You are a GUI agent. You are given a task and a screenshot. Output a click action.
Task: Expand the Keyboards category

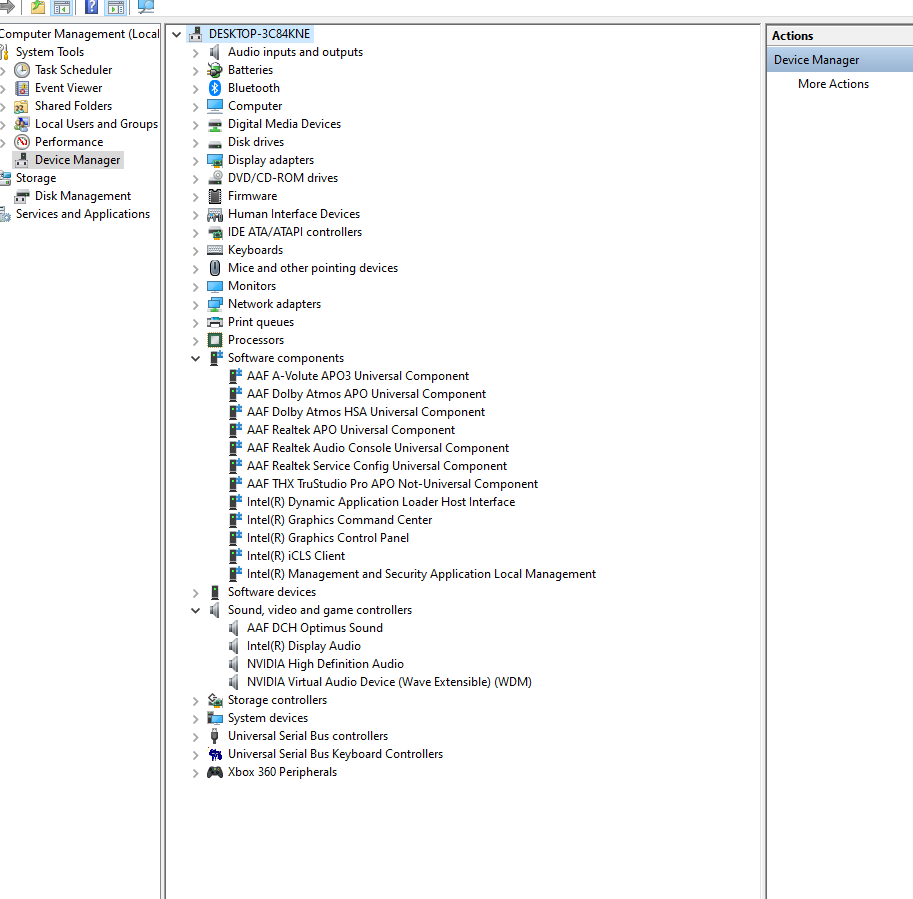pos(195,250)
